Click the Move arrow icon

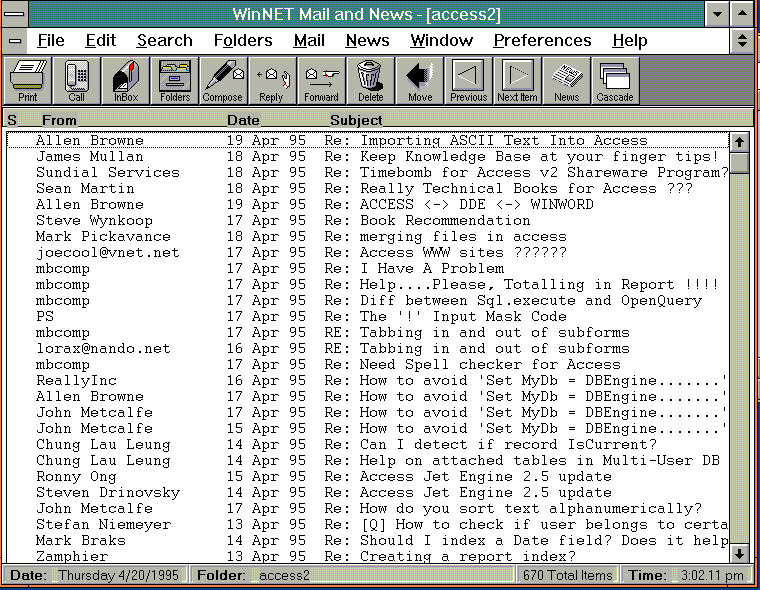click(x=419, y=80)
